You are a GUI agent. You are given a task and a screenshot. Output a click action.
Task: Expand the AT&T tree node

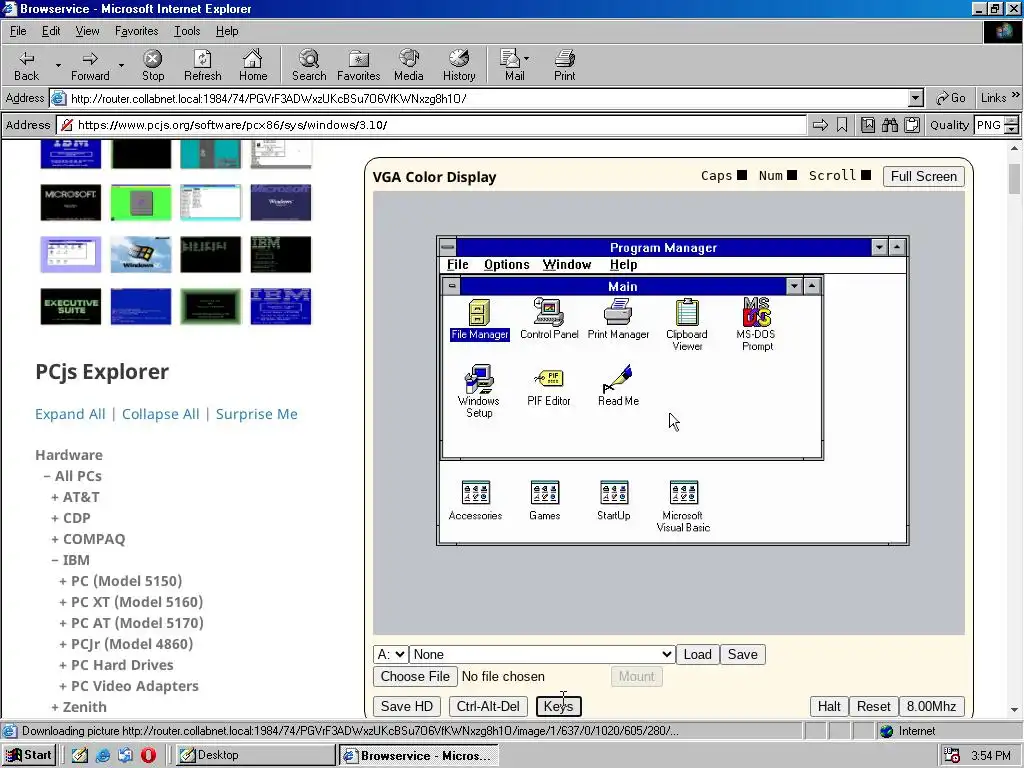[55, 498]
